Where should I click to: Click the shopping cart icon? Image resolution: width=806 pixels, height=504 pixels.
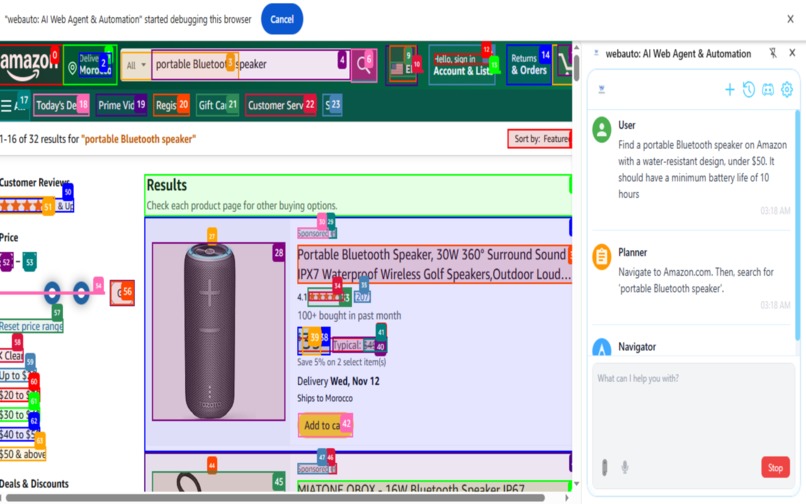coord(564,65)
